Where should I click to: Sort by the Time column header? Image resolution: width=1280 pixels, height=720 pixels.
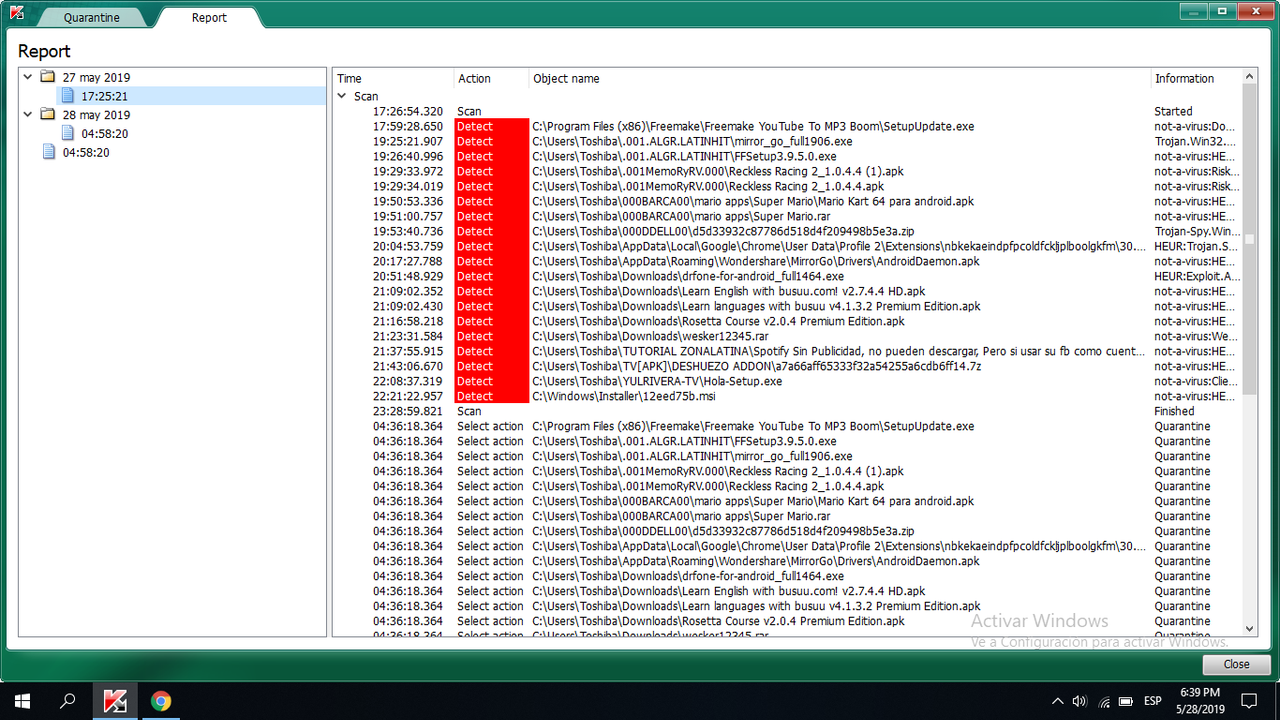coord(393,78)
